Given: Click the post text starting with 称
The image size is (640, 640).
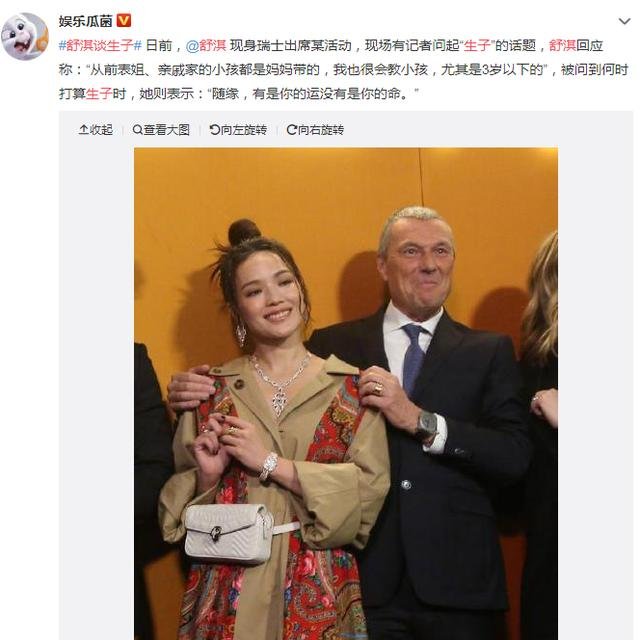Looking at the screenshot, I should point(343,70).
